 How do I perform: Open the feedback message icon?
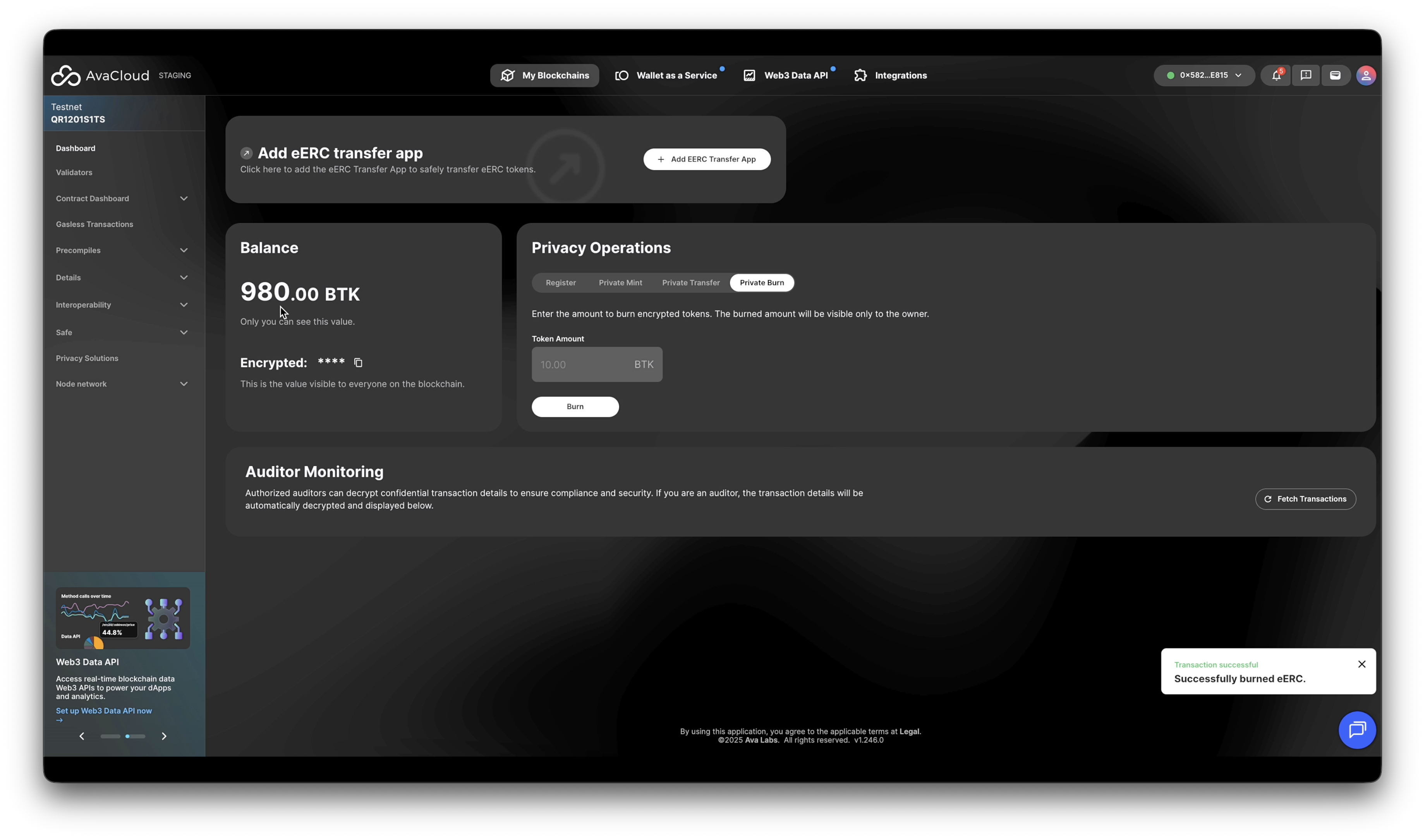tap(1306, 75)
